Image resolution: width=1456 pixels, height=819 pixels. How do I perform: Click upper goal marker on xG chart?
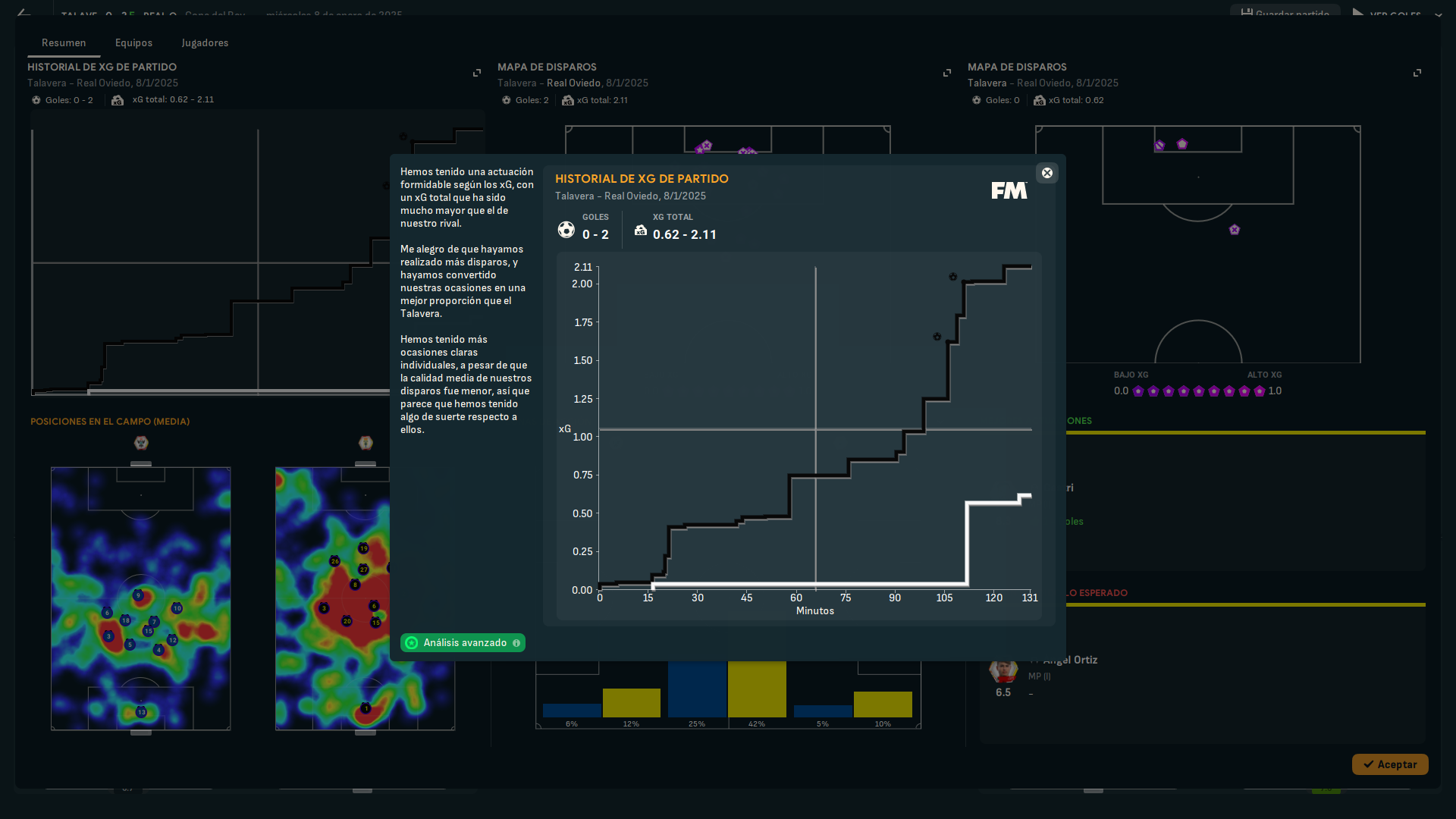pos(952,277)
